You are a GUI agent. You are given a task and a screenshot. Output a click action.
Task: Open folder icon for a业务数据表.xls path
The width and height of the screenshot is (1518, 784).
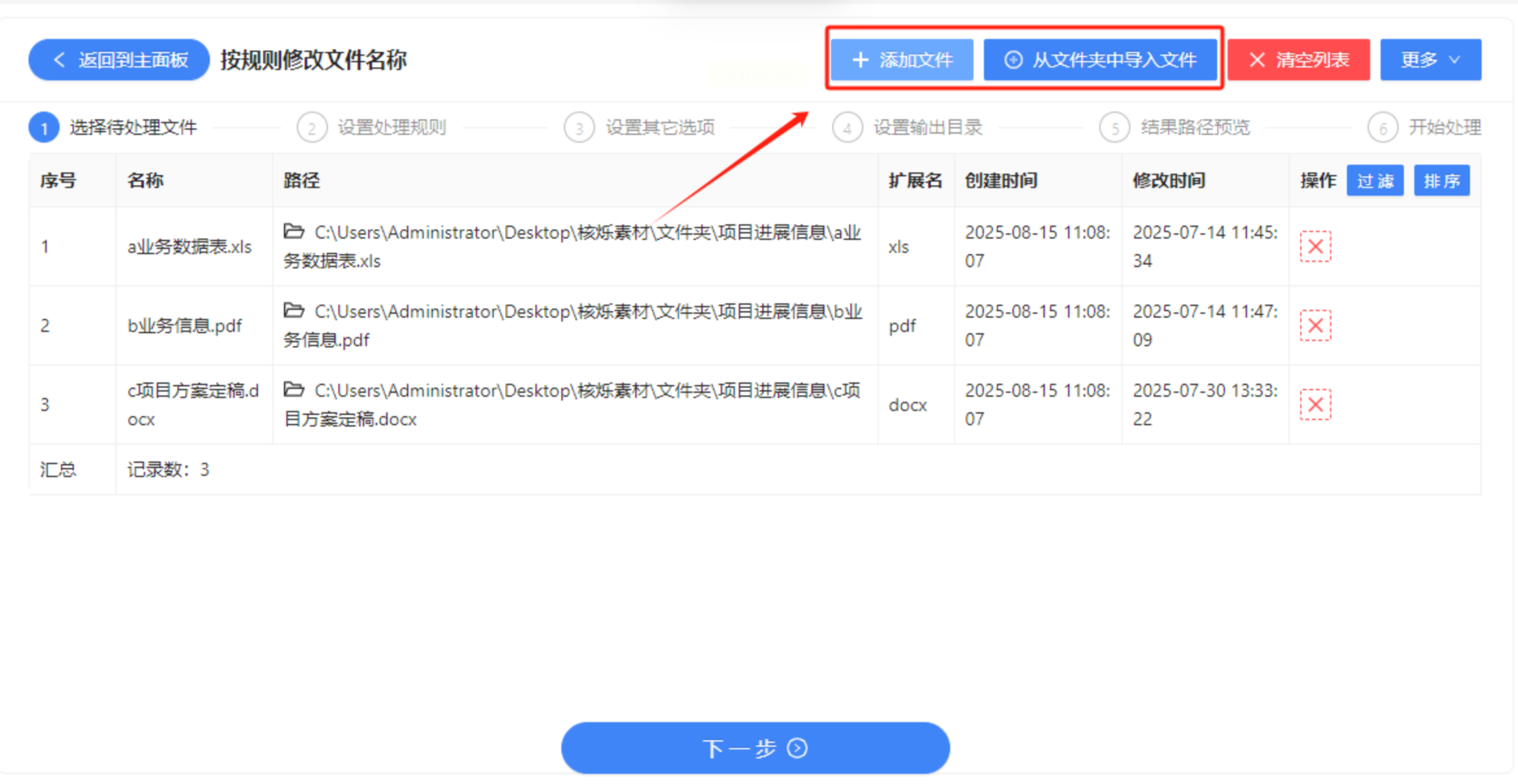tap(294, 231)
